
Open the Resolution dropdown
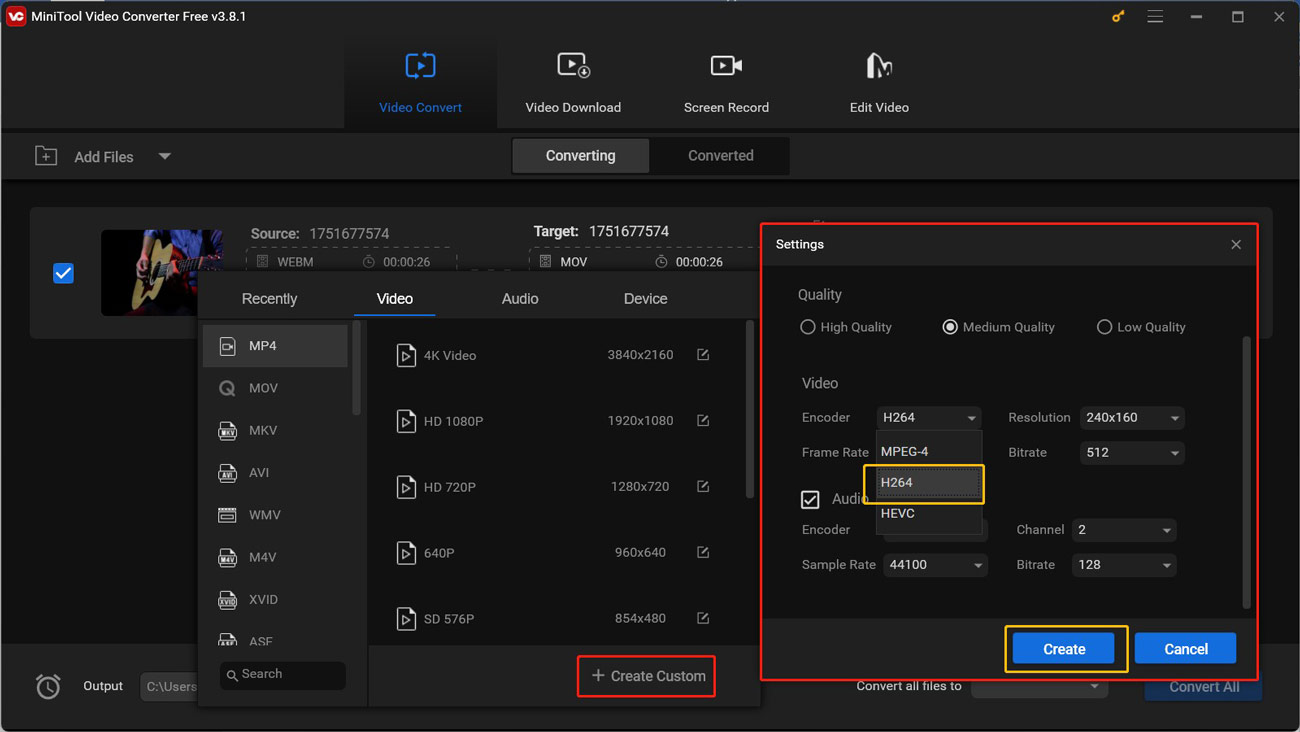click(x=1132, y=418)
